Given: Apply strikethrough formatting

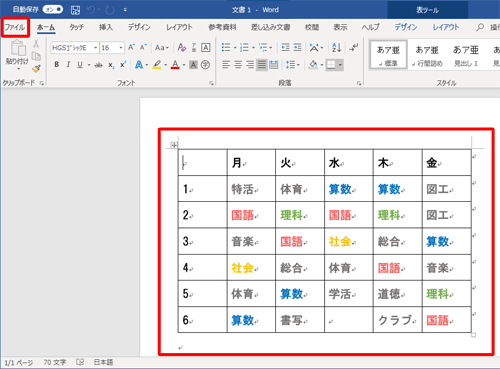Looking at the screenshot, I should [x=98, y=65].
